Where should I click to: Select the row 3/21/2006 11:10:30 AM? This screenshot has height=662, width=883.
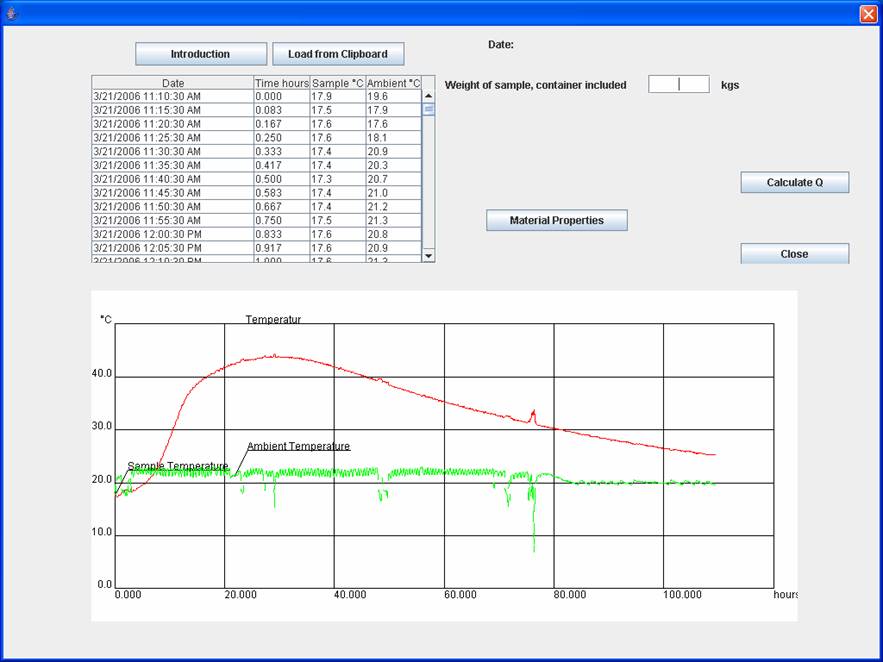[257, 96]
